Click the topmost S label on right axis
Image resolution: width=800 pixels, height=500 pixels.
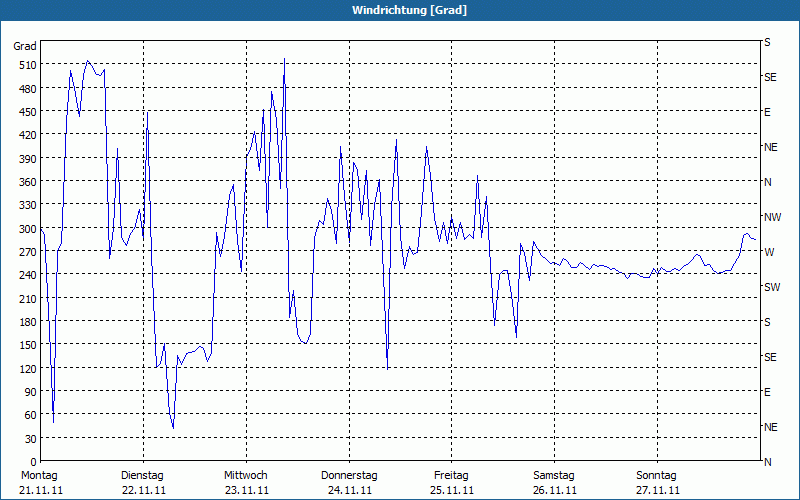pyautogui.click(x=767, y=42)
